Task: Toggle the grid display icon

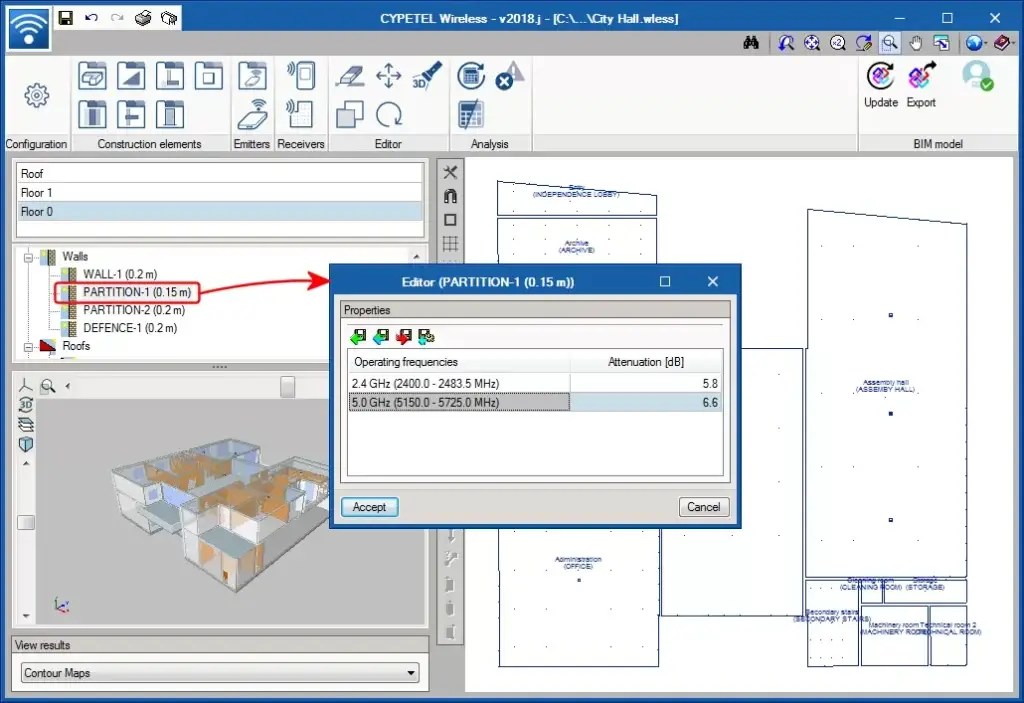Action: point(450,243)
